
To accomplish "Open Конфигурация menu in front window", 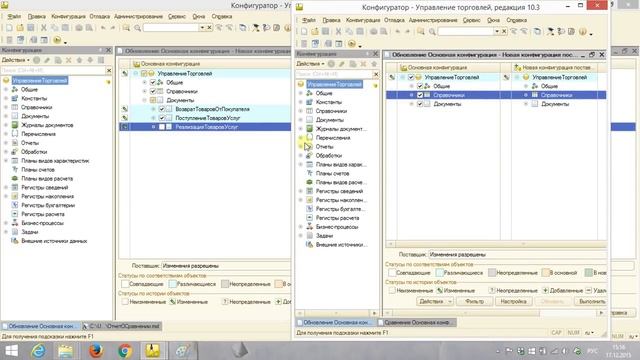I will click(x=363, y=20).
